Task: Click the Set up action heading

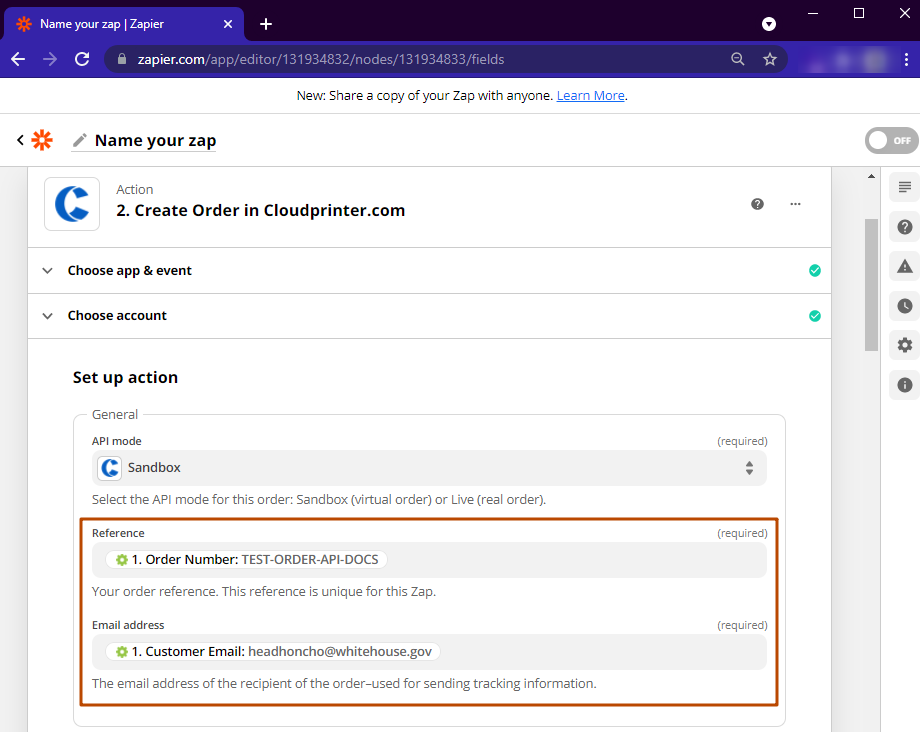Action: [125, 378]
